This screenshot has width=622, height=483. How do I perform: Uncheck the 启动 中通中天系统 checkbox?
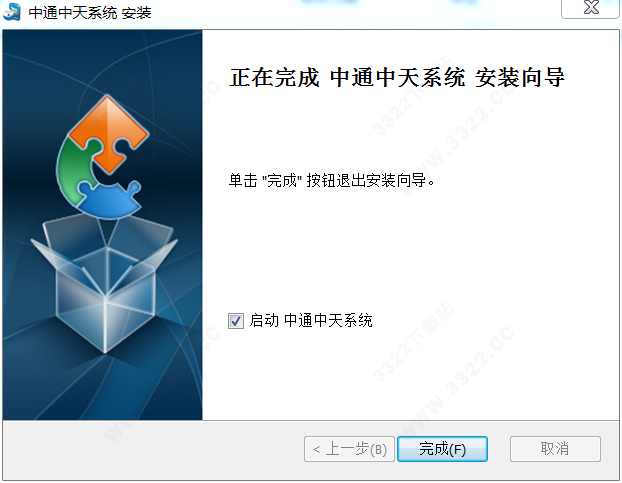point(236,321)
